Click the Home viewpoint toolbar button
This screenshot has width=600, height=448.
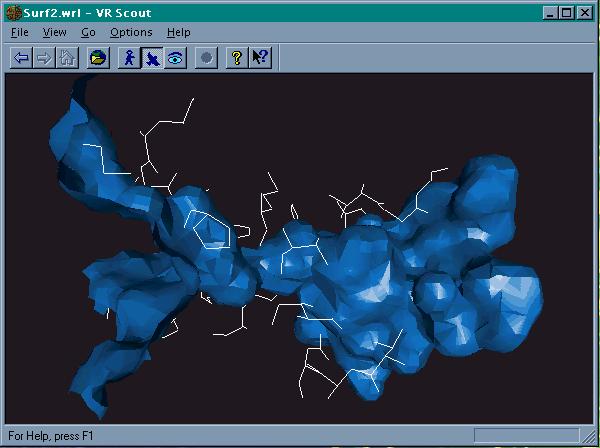(x=67, y=58)
